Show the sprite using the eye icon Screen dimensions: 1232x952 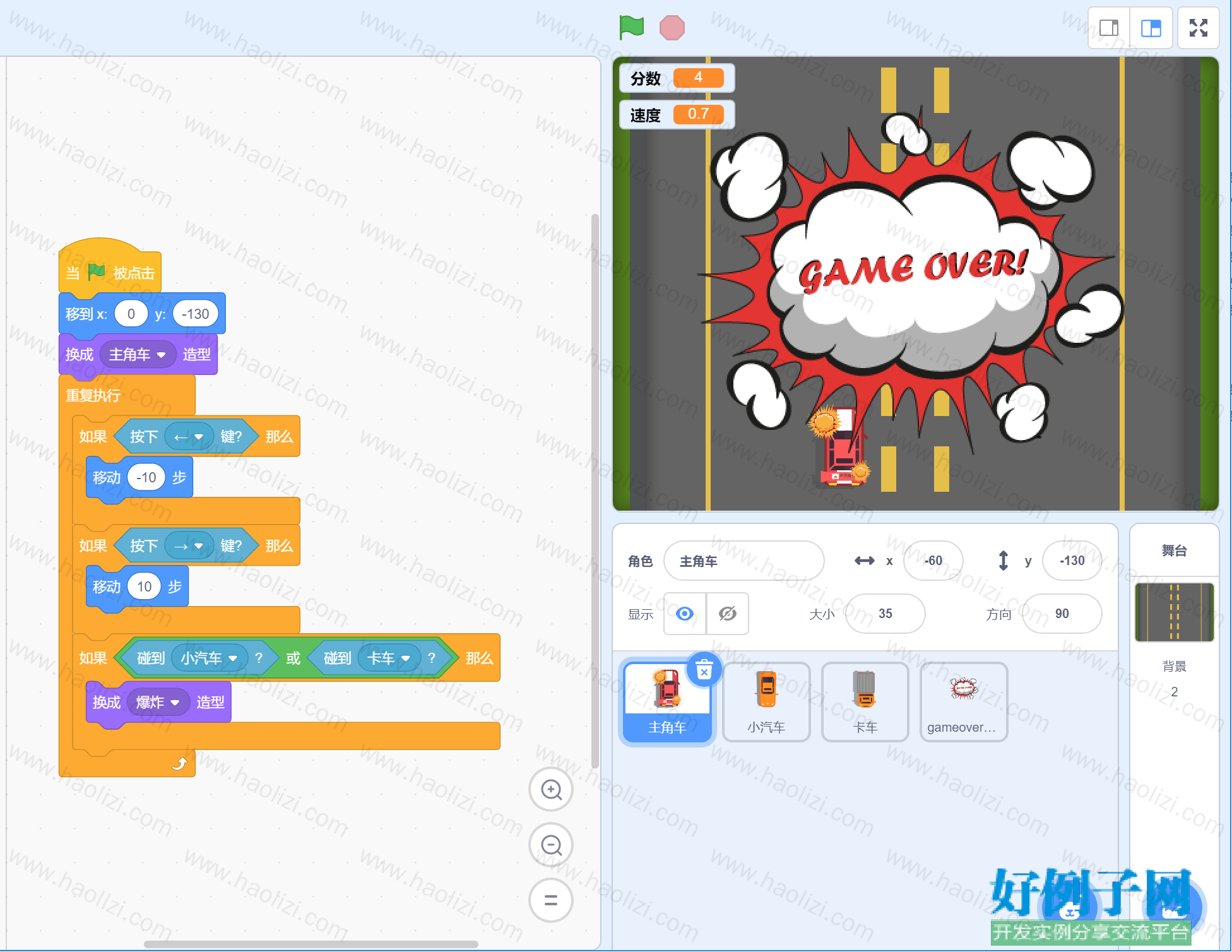click(685, 614)
